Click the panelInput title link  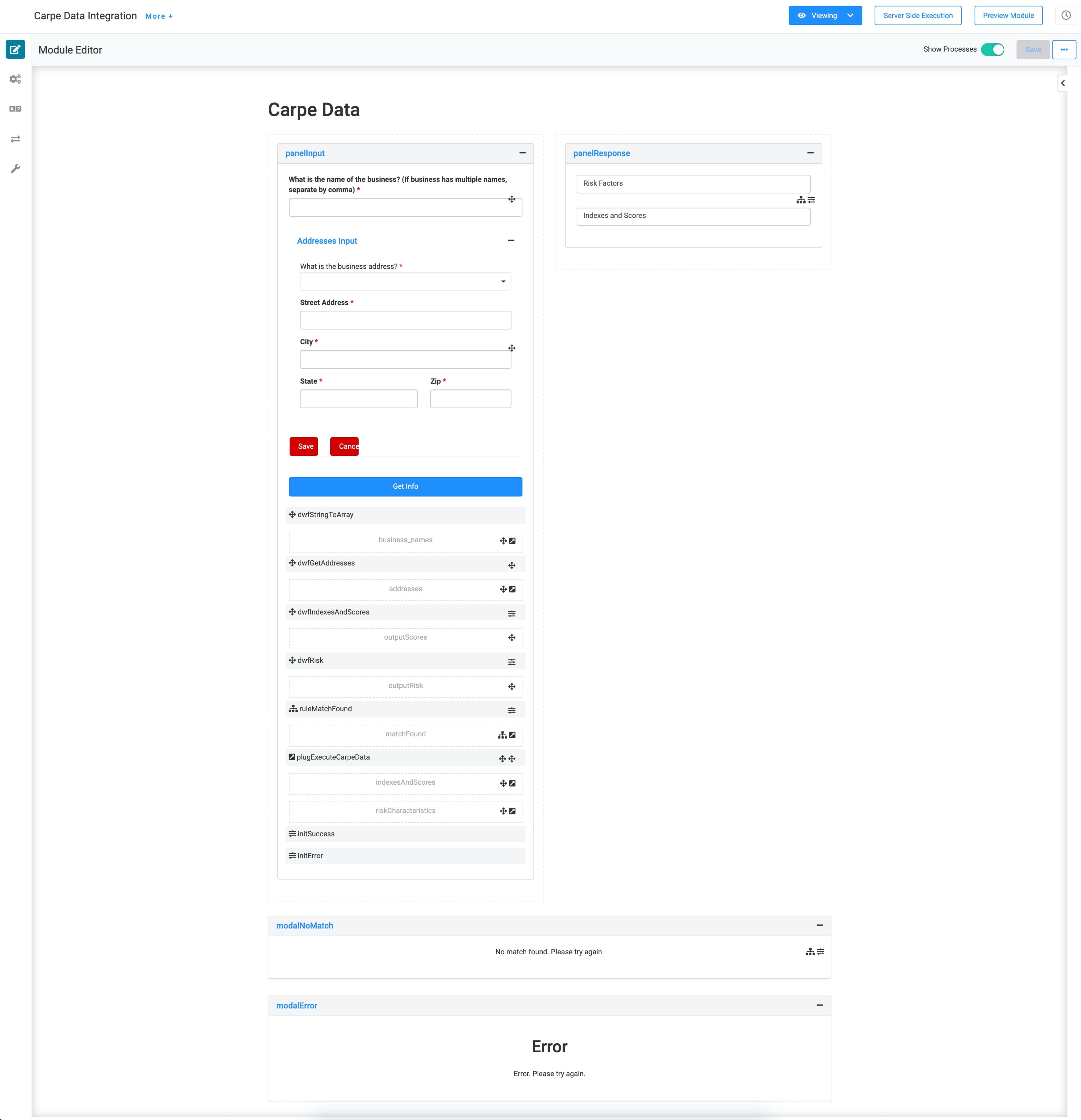pos(305,153)
